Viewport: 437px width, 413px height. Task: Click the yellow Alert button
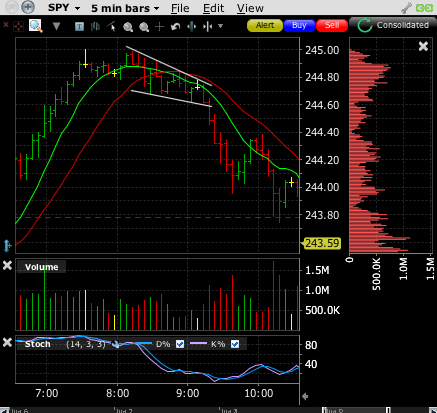[265, 25]
